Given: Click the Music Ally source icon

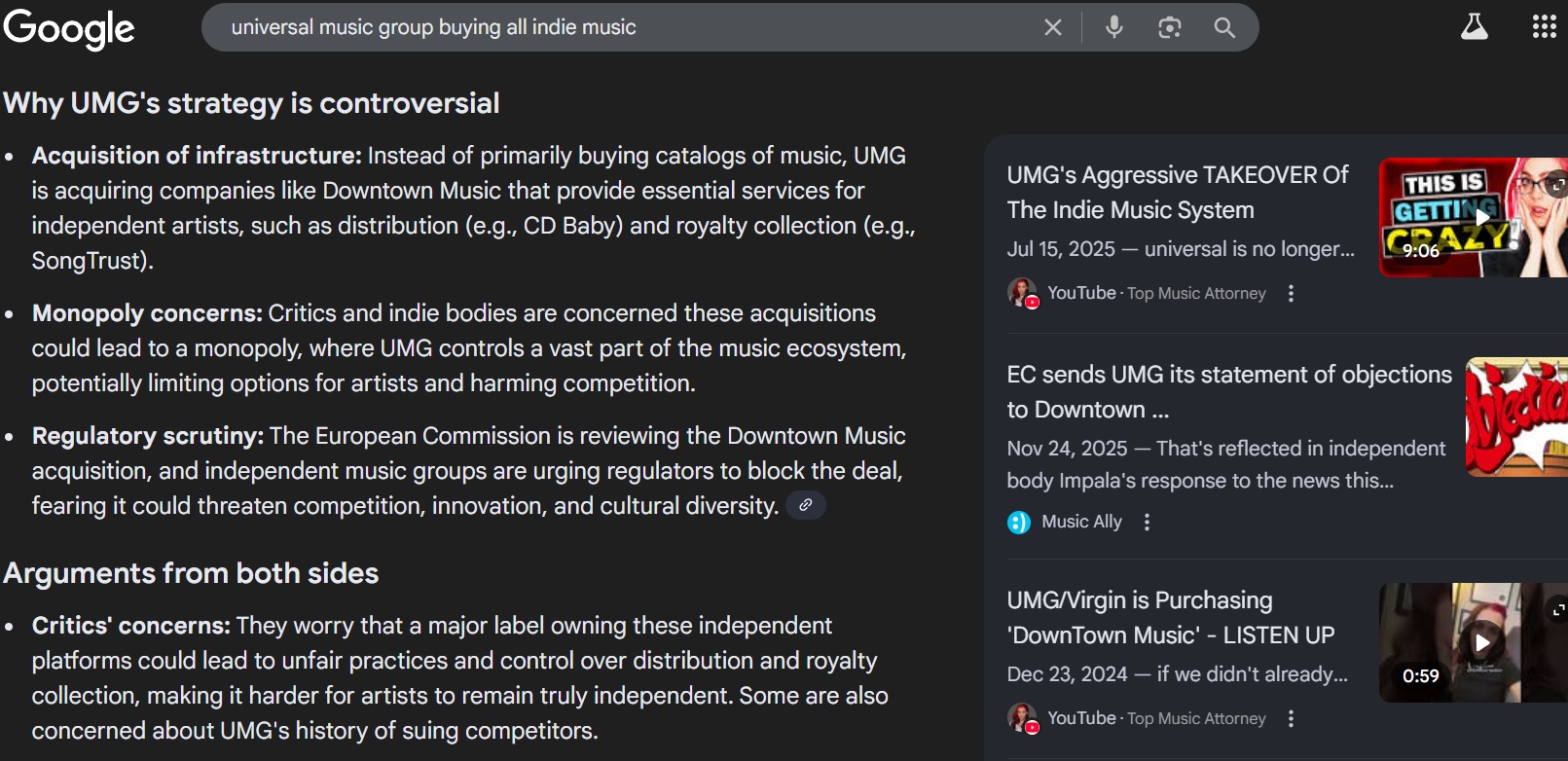Looking at the screenshot, I should point(1019,523).
